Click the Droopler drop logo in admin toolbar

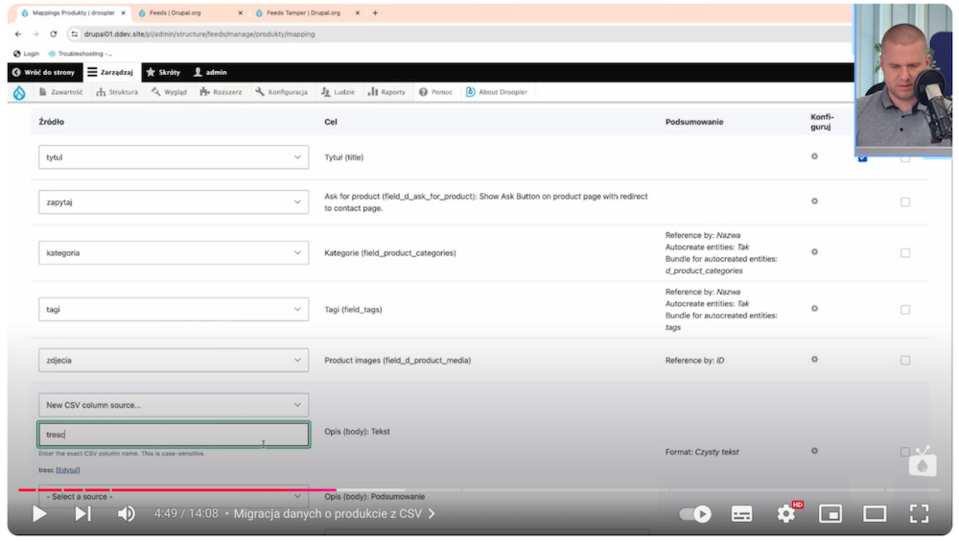pyautogui.click(x=20, y=92)
